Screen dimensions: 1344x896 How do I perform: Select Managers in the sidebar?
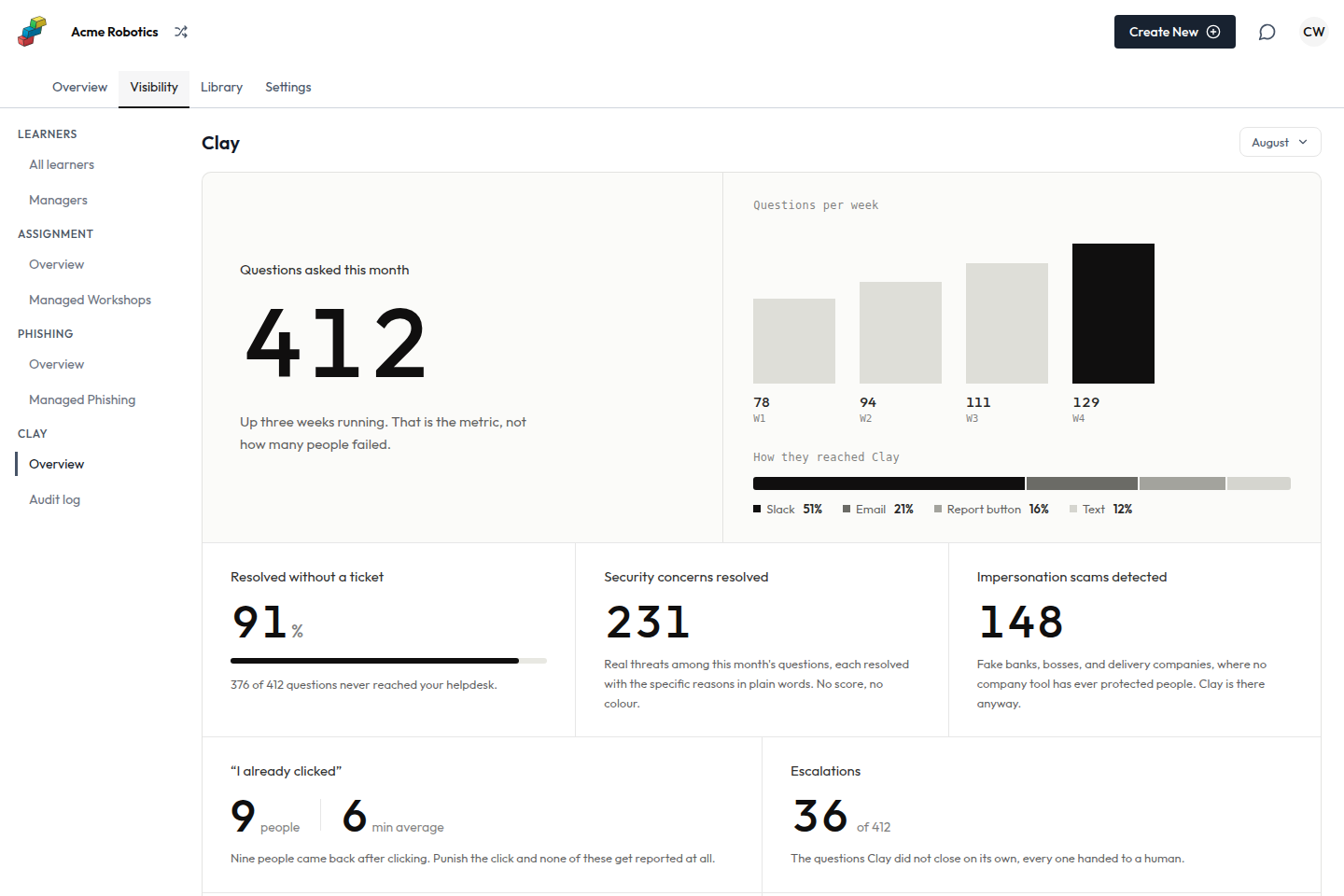pyautogui.click(x=58, y=200)
